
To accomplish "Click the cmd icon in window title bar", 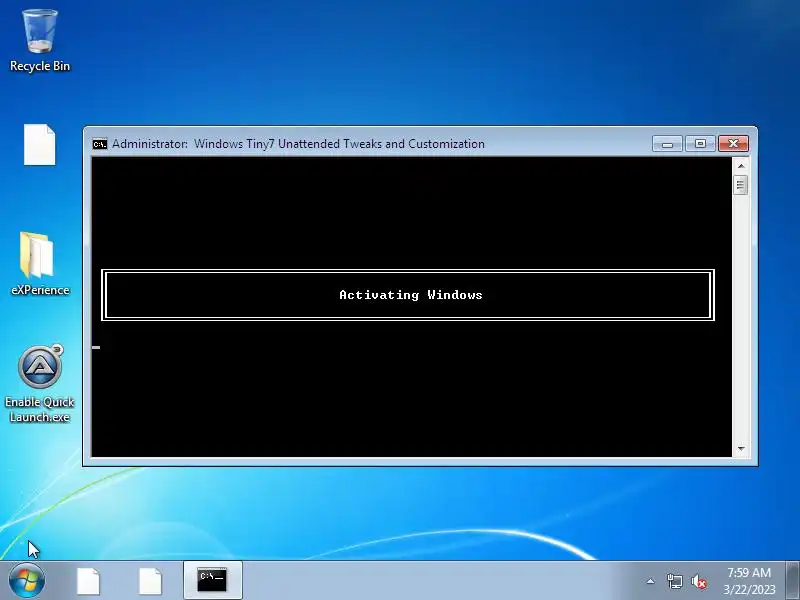I will click(100, 144).
